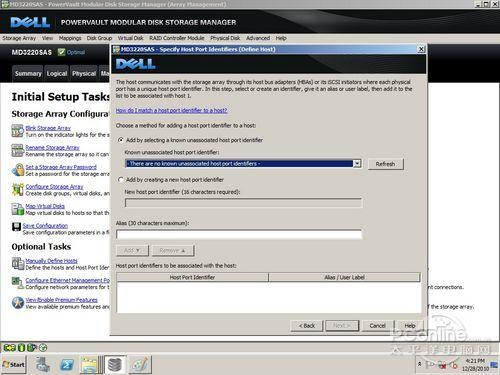The width and height of the screenshot is (500, 375).
Task: Click the Next > button
Action: pos(342,326)
